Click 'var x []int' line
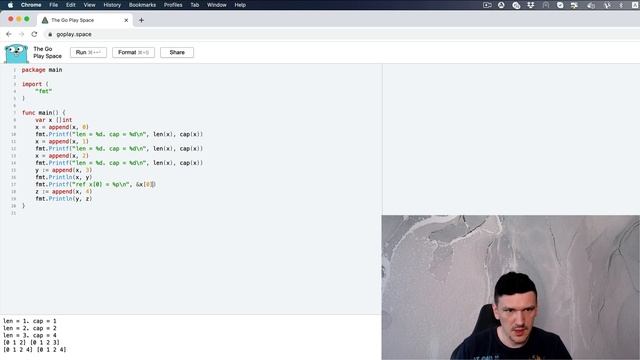This screenshot has width=640, height=360. (x=53, y=120)
